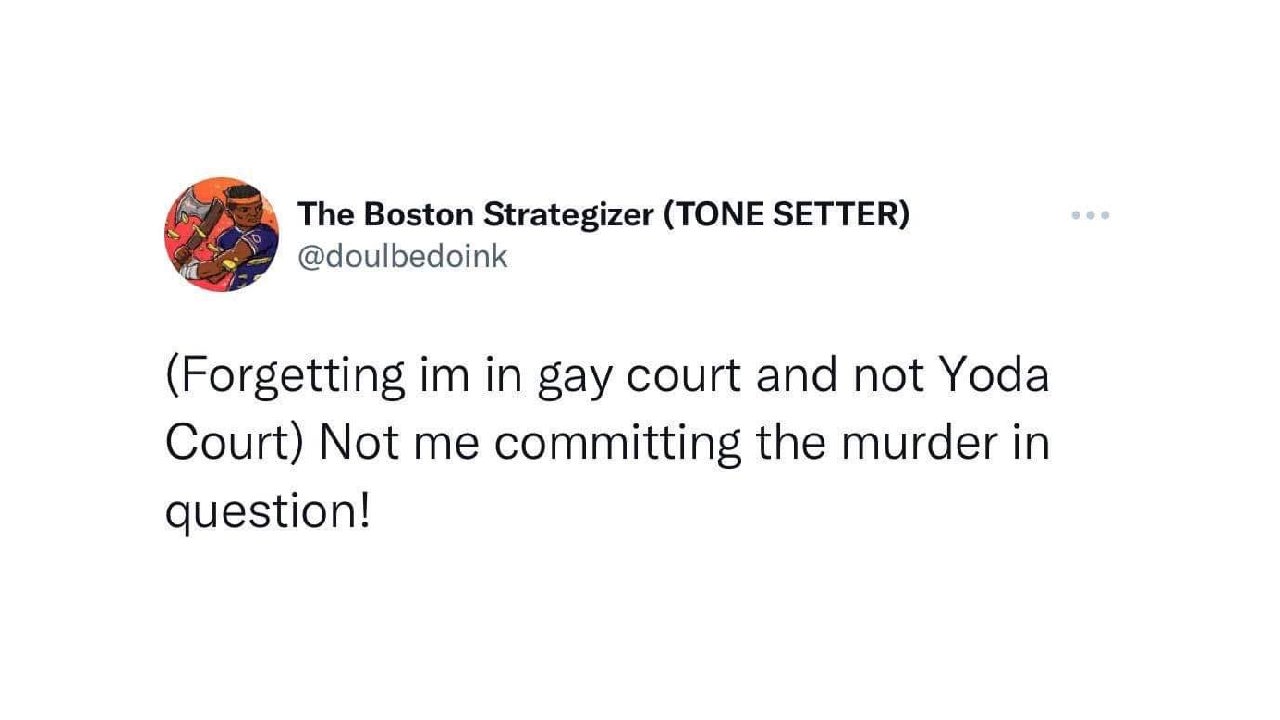
Task: Click the tweet text body
Action: click(607, 444)
